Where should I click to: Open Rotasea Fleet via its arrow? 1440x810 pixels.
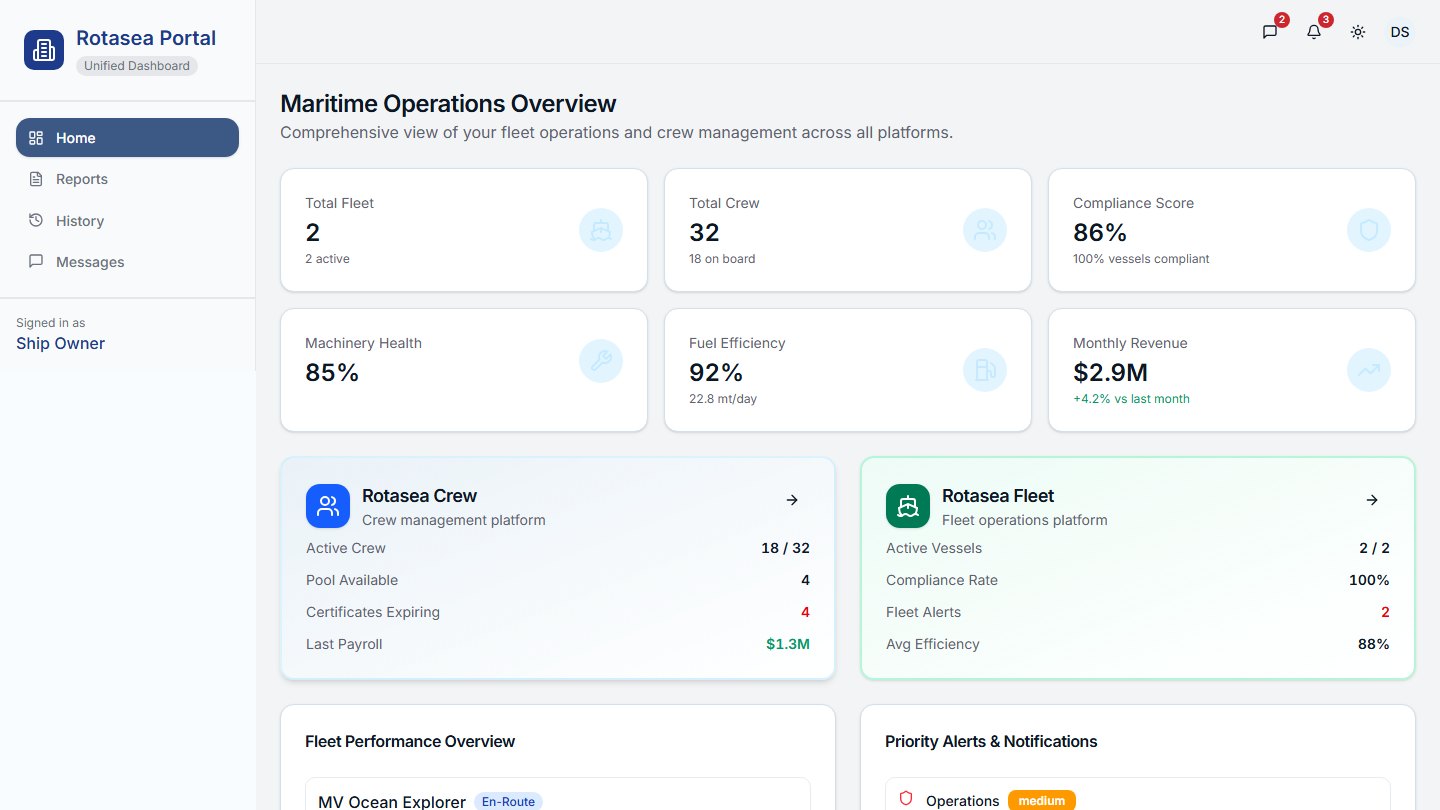click(1372, 500)
